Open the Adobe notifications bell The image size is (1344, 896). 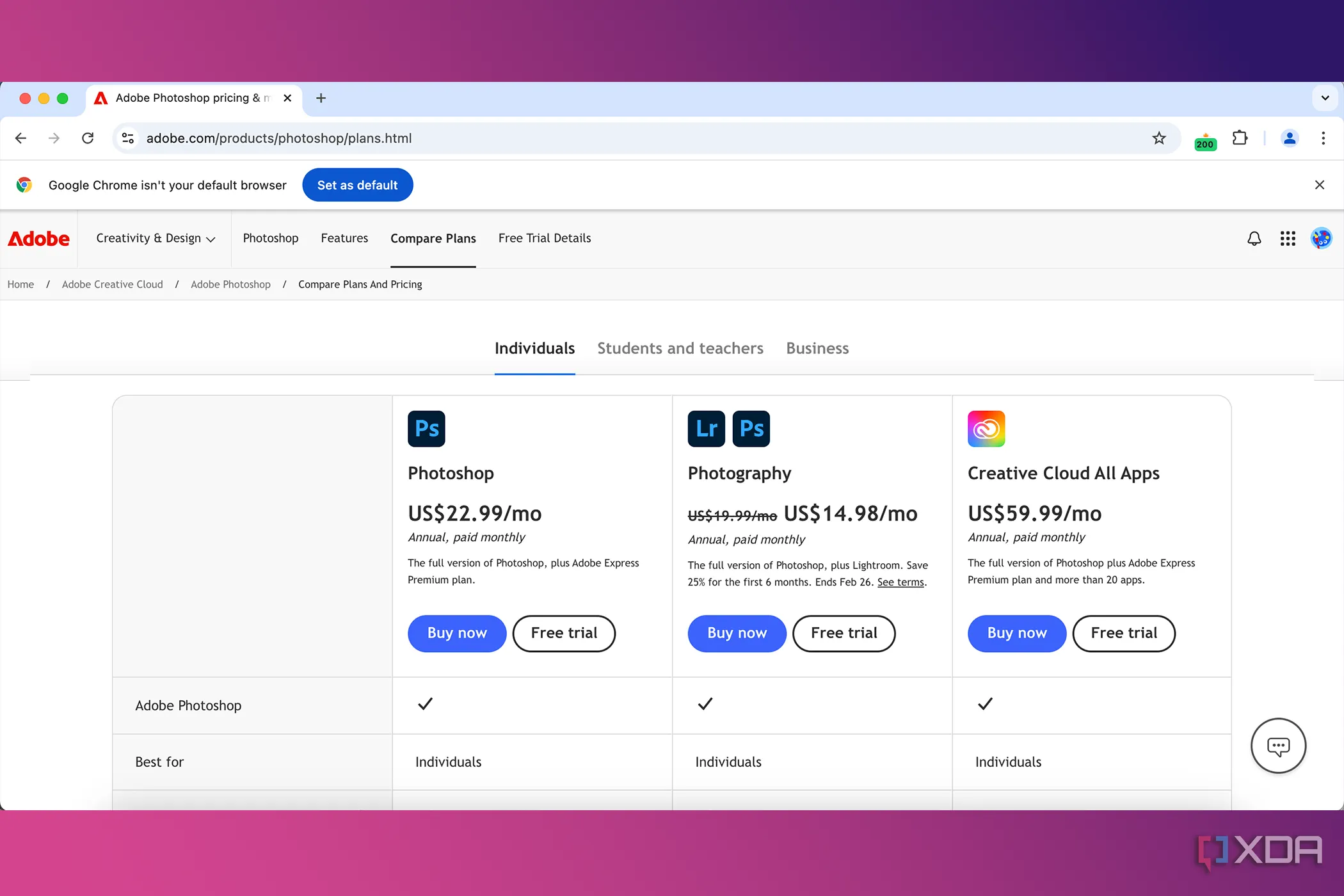tap(1254, 239)
